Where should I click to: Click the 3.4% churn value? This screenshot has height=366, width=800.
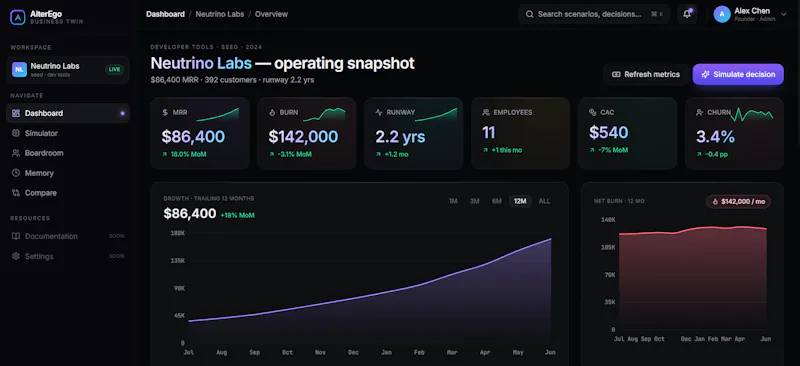tap(716, 137)
